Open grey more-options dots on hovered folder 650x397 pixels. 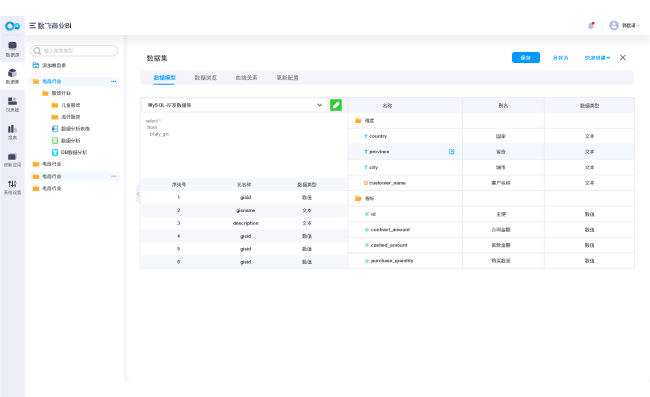click(114, 176)
